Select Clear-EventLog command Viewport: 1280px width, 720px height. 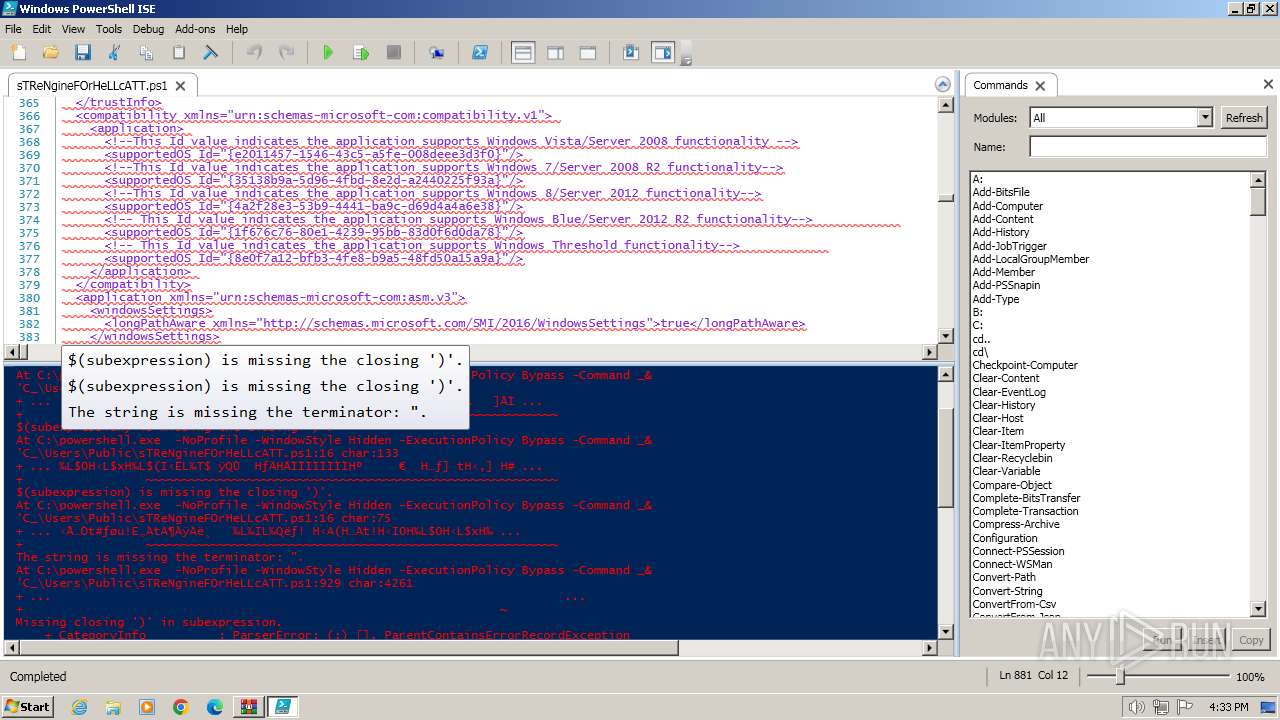[x=1009, y=392]
